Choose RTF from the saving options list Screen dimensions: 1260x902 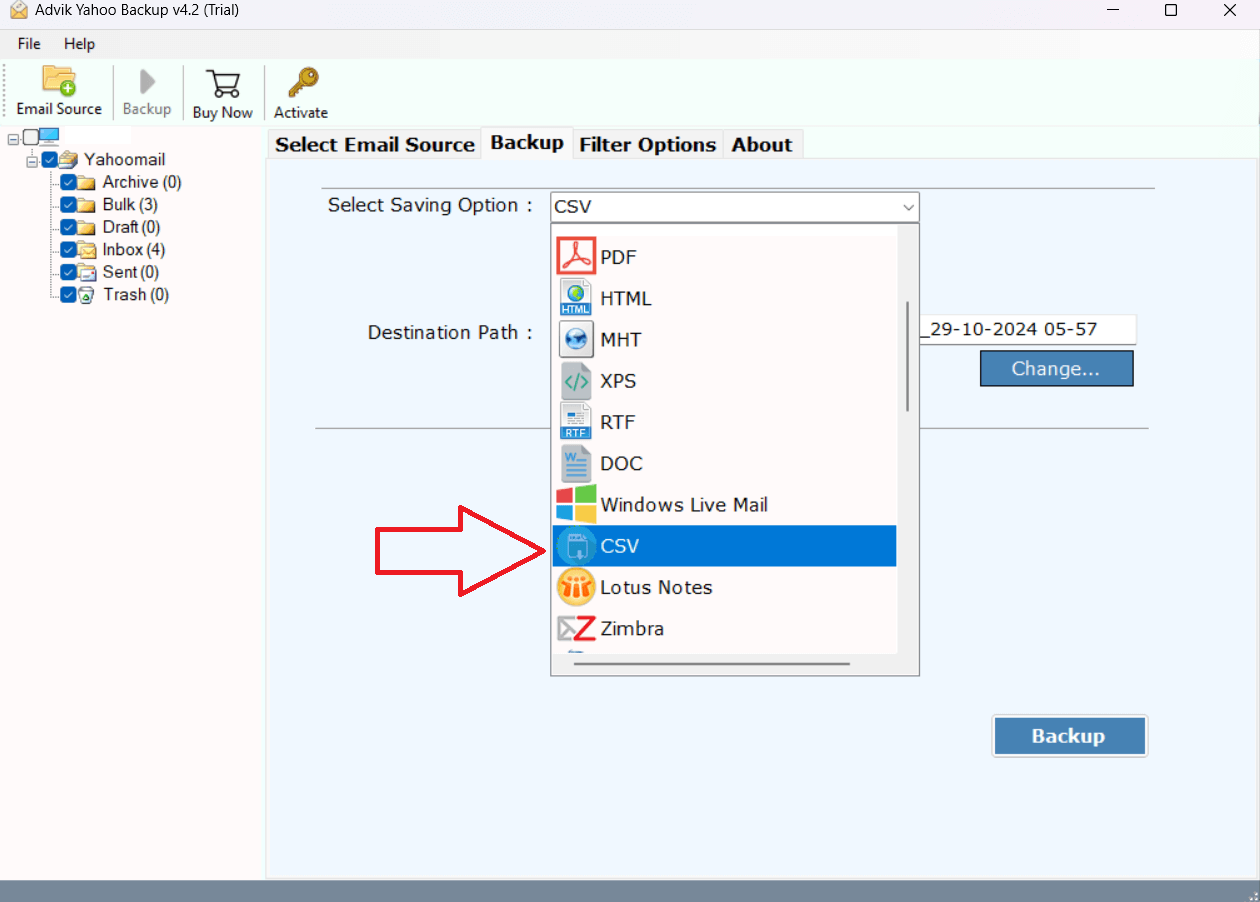click(725, 422)
